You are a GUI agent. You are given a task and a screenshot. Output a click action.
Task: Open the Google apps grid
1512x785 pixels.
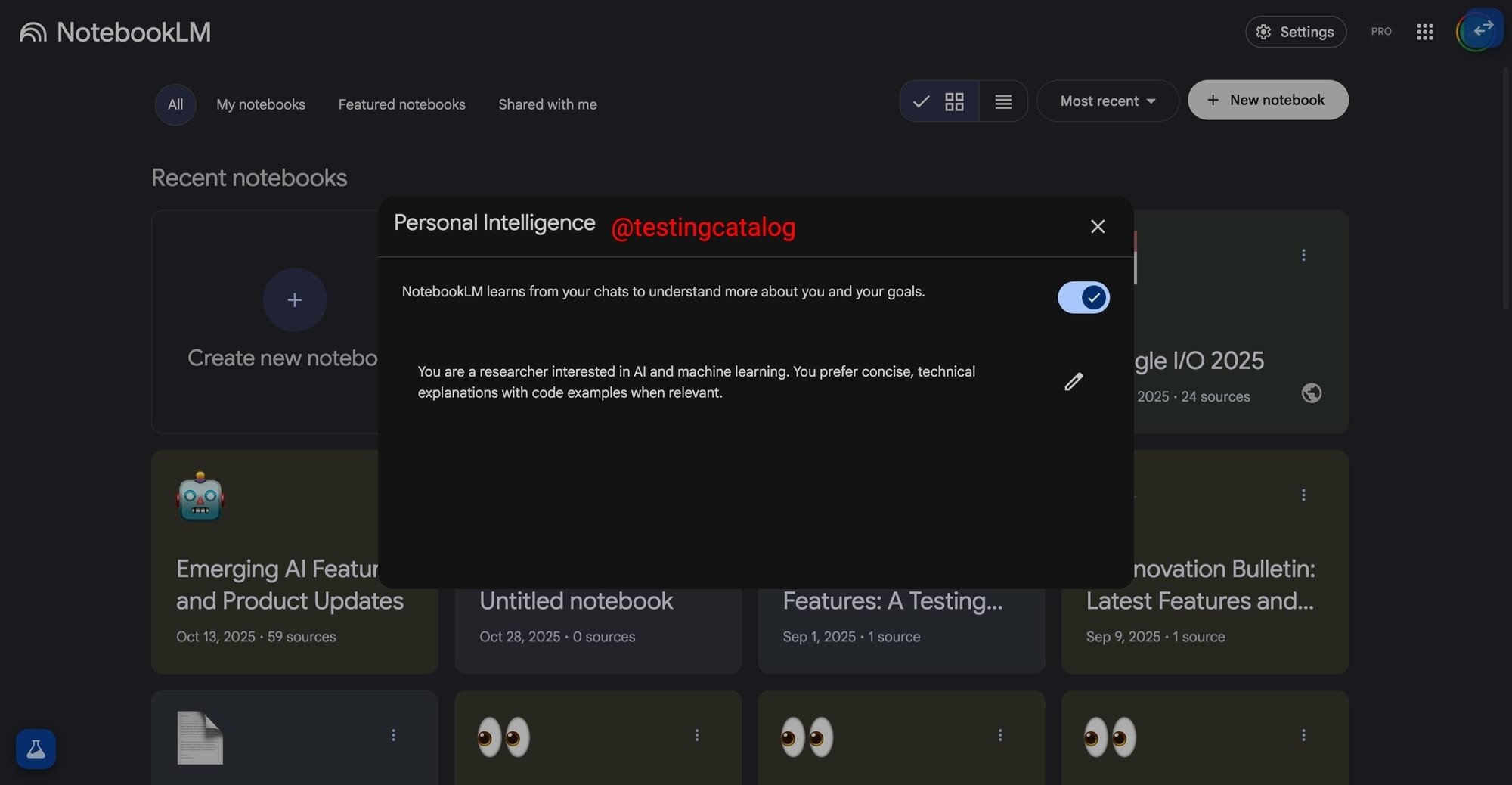tap(1424, 32)
